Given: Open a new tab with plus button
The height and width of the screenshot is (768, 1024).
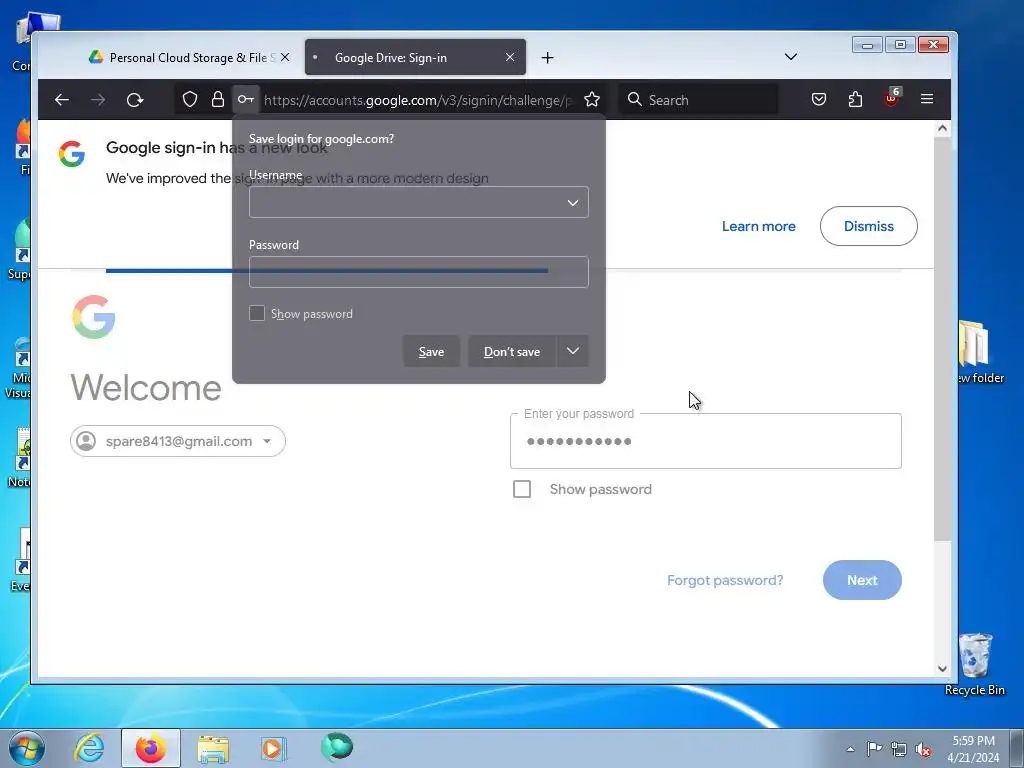Looking at the screenshot, I should (x=547, y=57).
